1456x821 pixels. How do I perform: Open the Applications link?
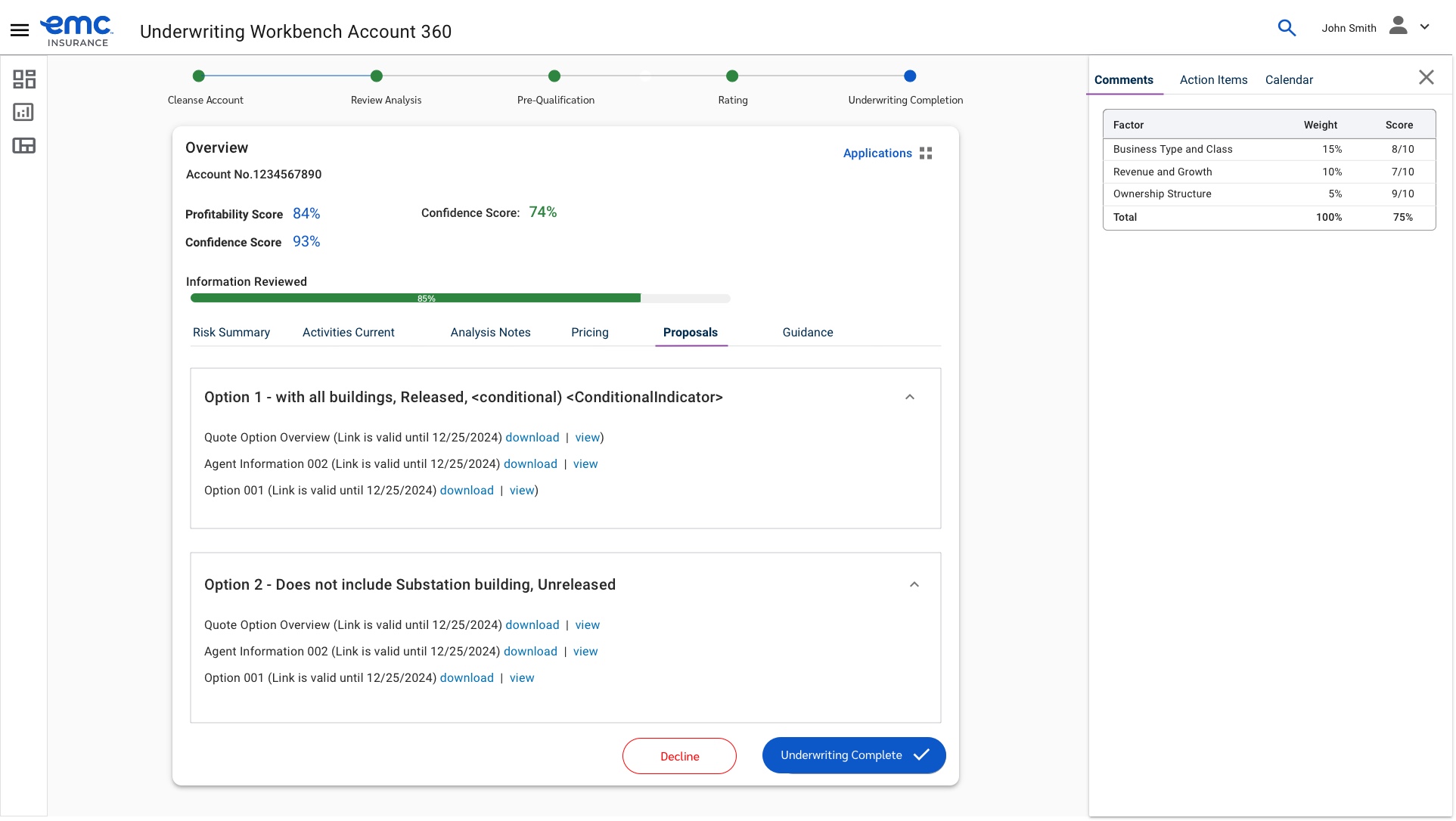click(877, 153)
